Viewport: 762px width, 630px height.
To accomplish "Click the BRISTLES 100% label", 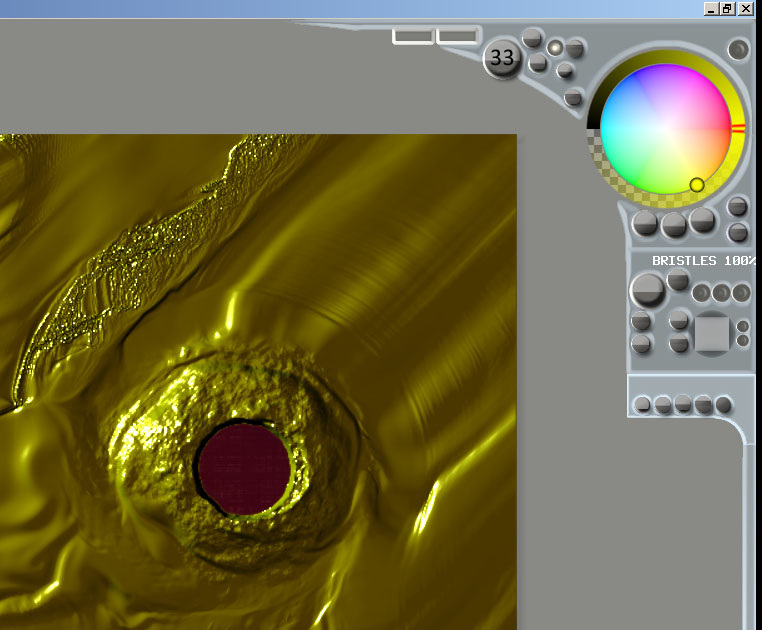I will tap(703, 261).
